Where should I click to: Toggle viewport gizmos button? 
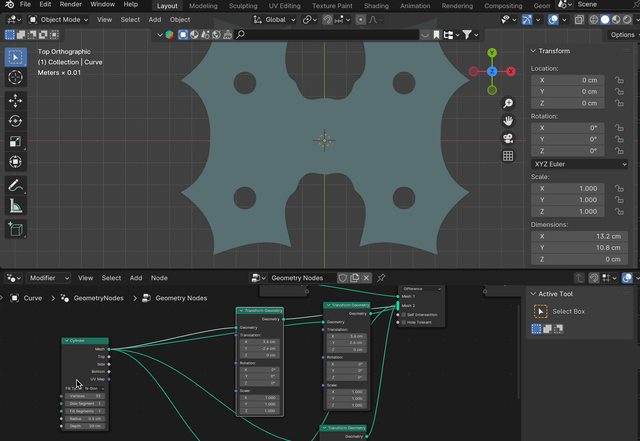pos(527,20)
